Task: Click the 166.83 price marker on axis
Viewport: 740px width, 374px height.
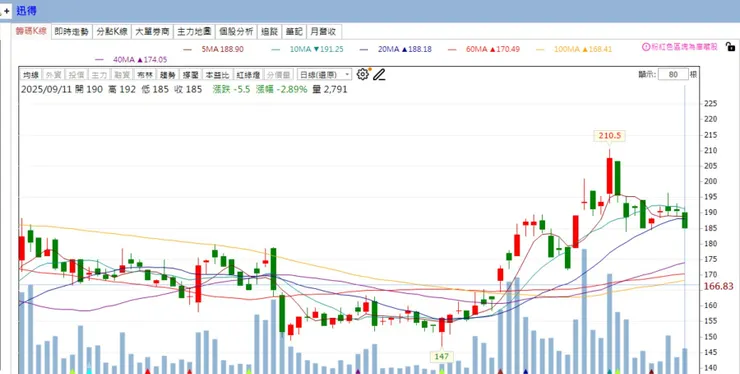Action: tap(719, 286)
